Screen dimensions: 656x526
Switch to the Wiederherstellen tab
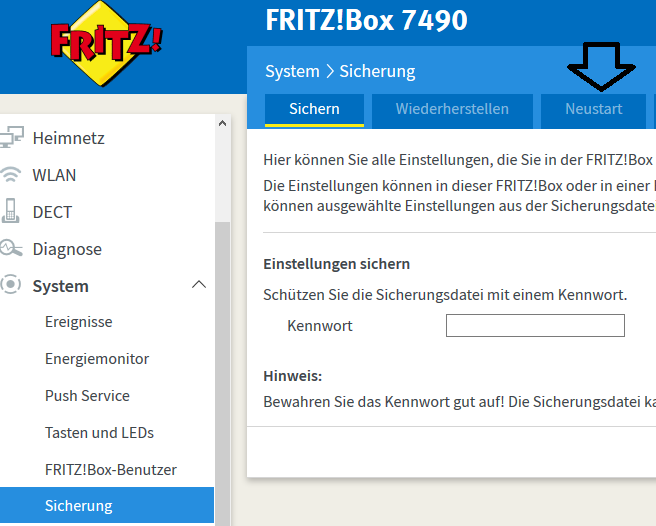452,110
